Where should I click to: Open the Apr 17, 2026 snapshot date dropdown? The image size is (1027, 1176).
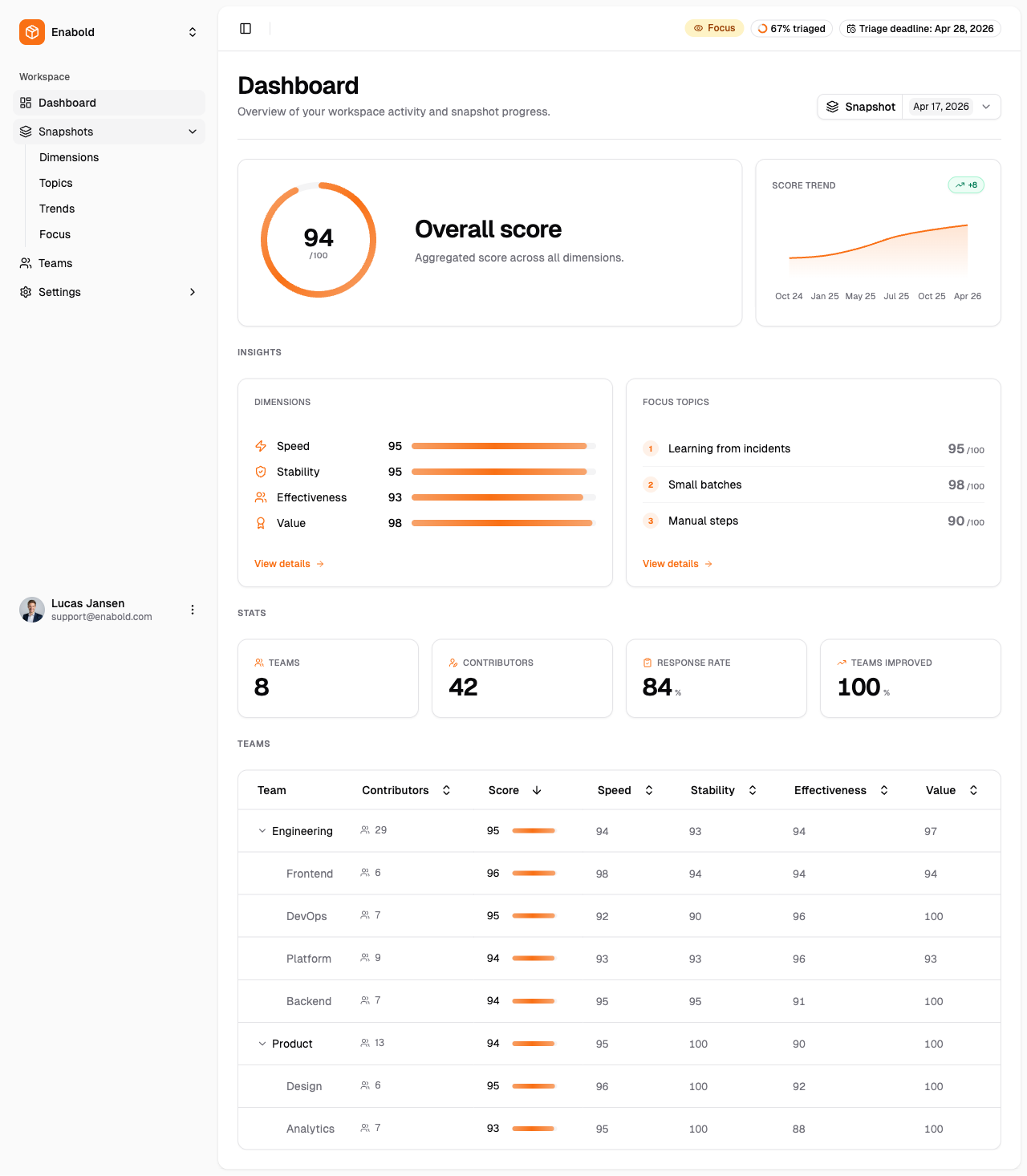pyautogui.click(x=952, y=106)
